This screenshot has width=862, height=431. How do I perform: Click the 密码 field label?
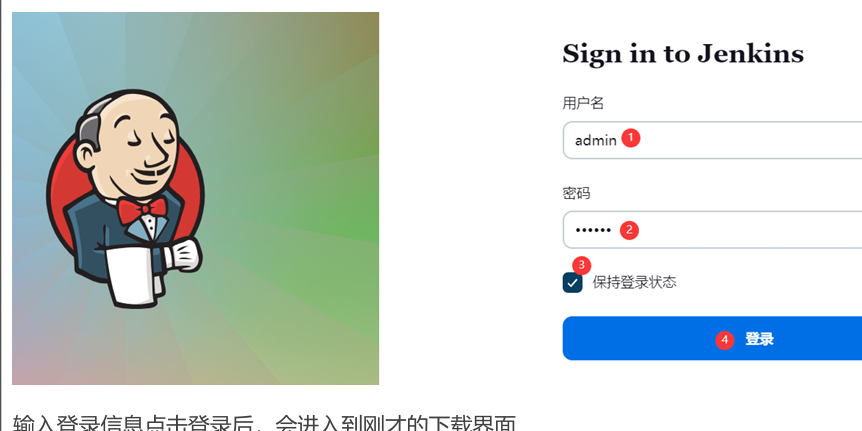coord(576,193)
